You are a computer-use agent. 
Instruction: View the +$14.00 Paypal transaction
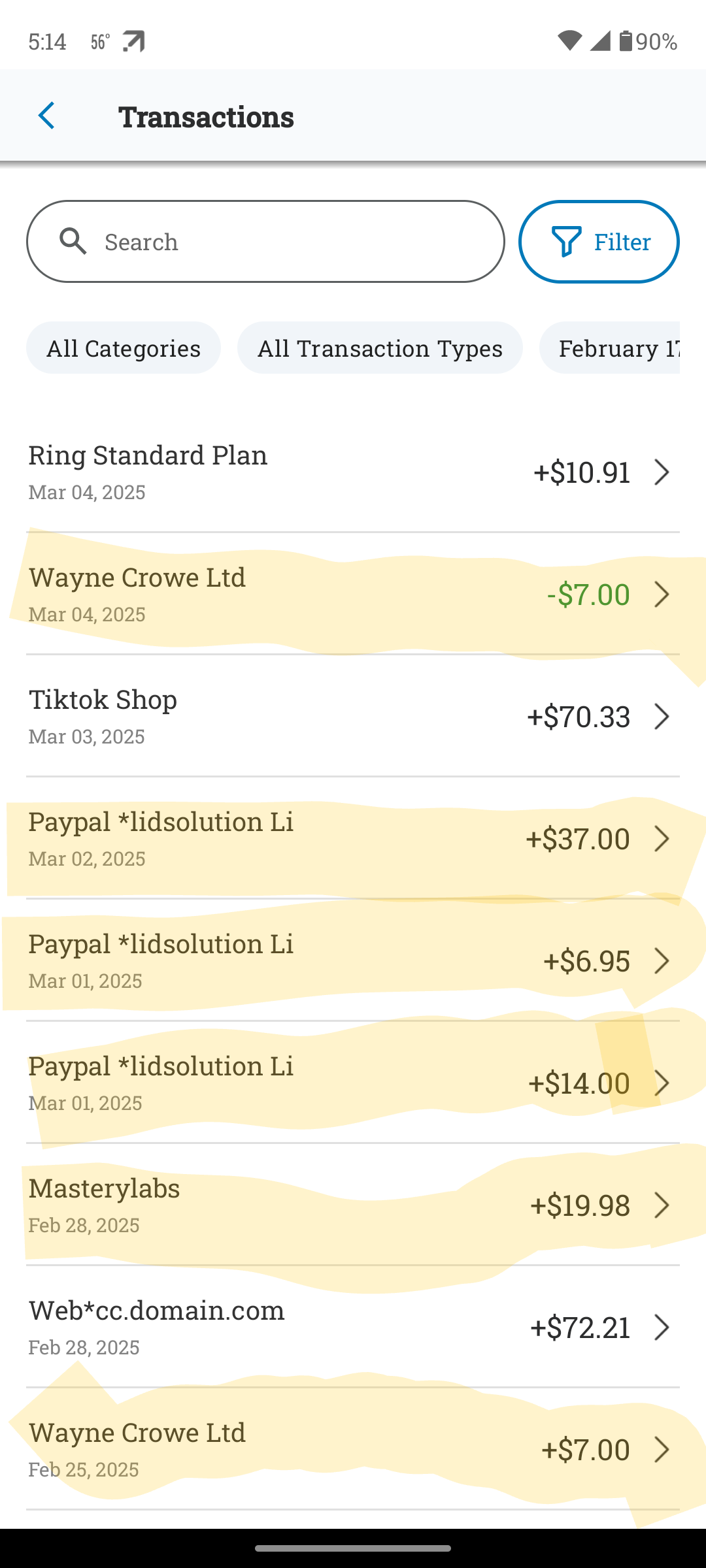[x=261, y=1083]
